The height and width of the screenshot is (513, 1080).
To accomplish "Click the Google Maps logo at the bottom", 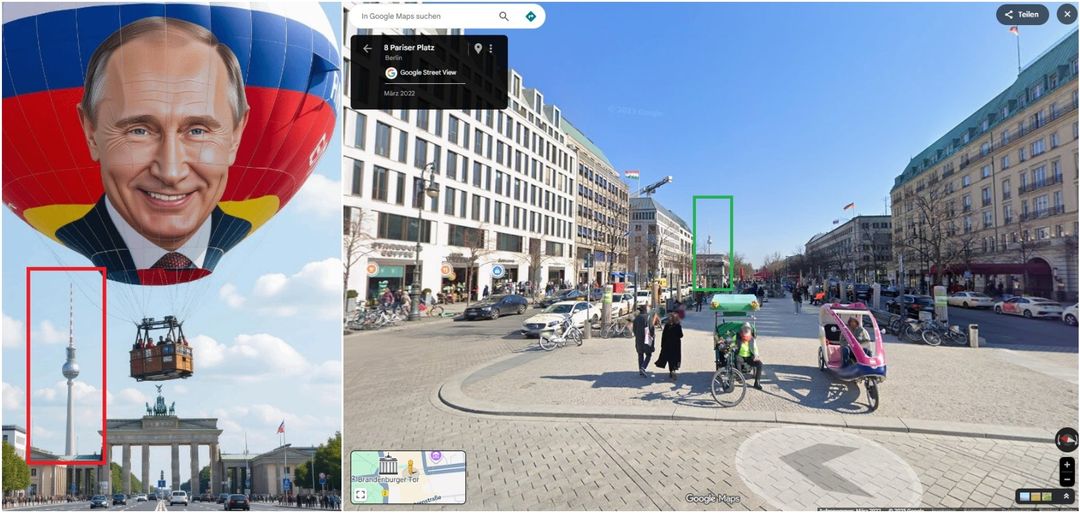I will click(x=712, y=498).
